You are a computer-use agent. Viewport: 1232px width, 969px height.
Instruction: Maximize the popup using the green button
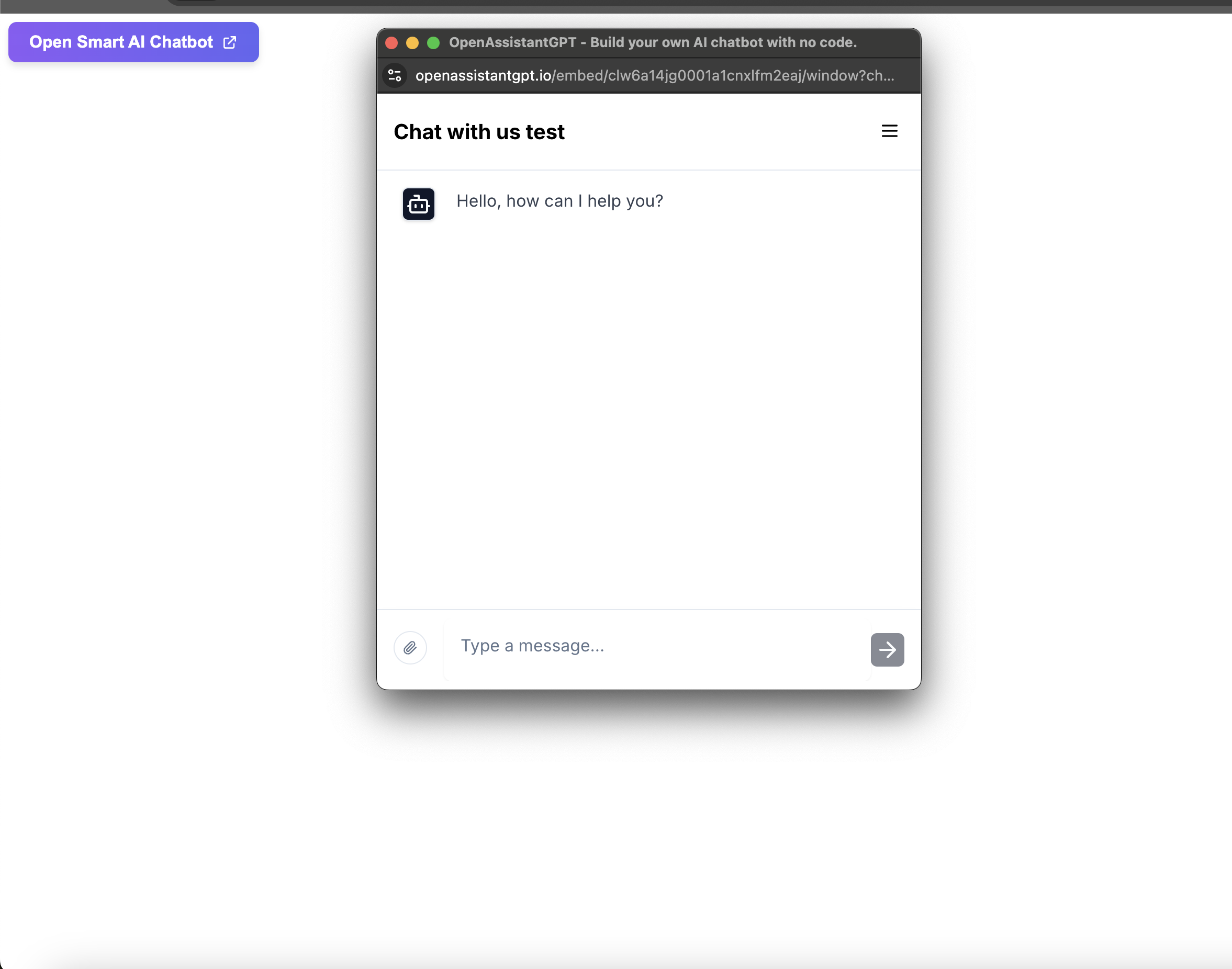433,43
